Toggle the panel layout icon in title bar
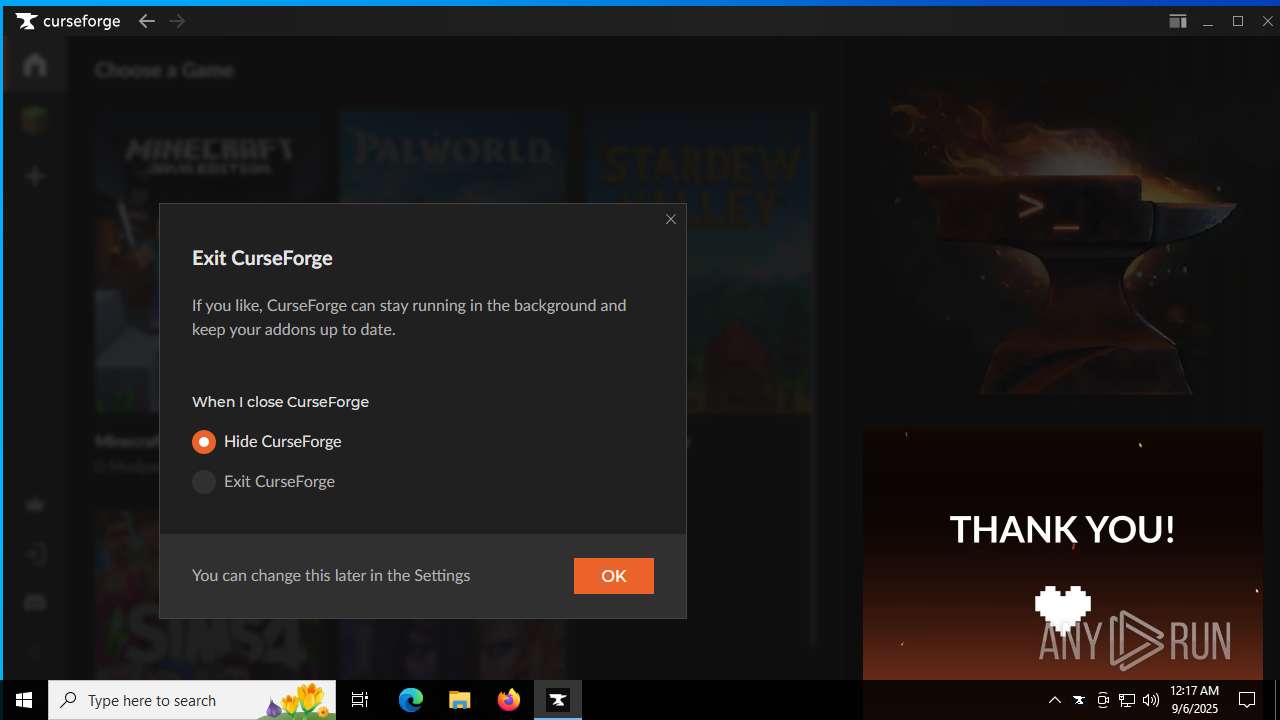 [1178, 21]
